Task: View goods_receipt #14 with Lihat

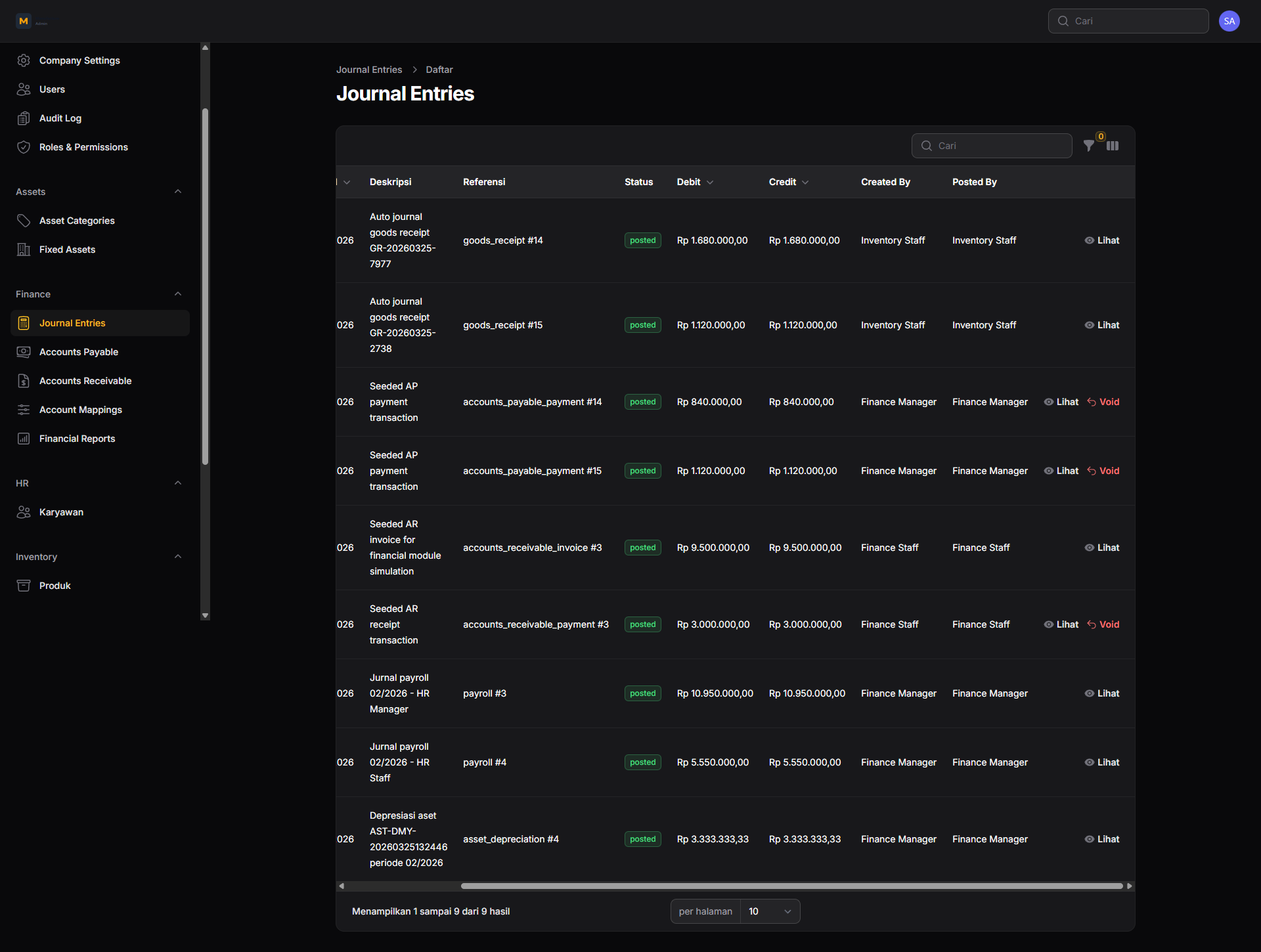Action: point(1102,240)
